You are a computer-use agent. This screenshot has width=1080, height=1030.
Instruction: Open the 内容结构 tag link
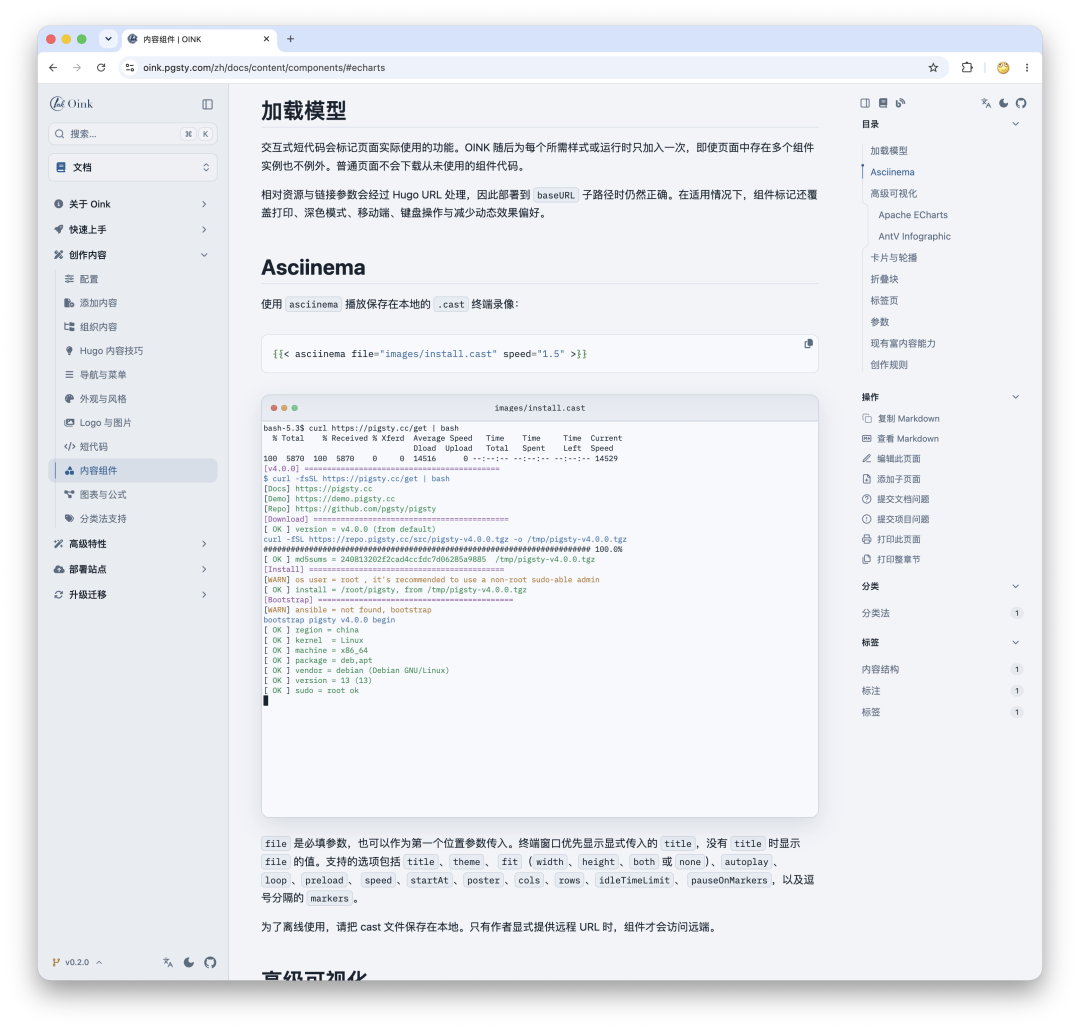coord(880,669)
